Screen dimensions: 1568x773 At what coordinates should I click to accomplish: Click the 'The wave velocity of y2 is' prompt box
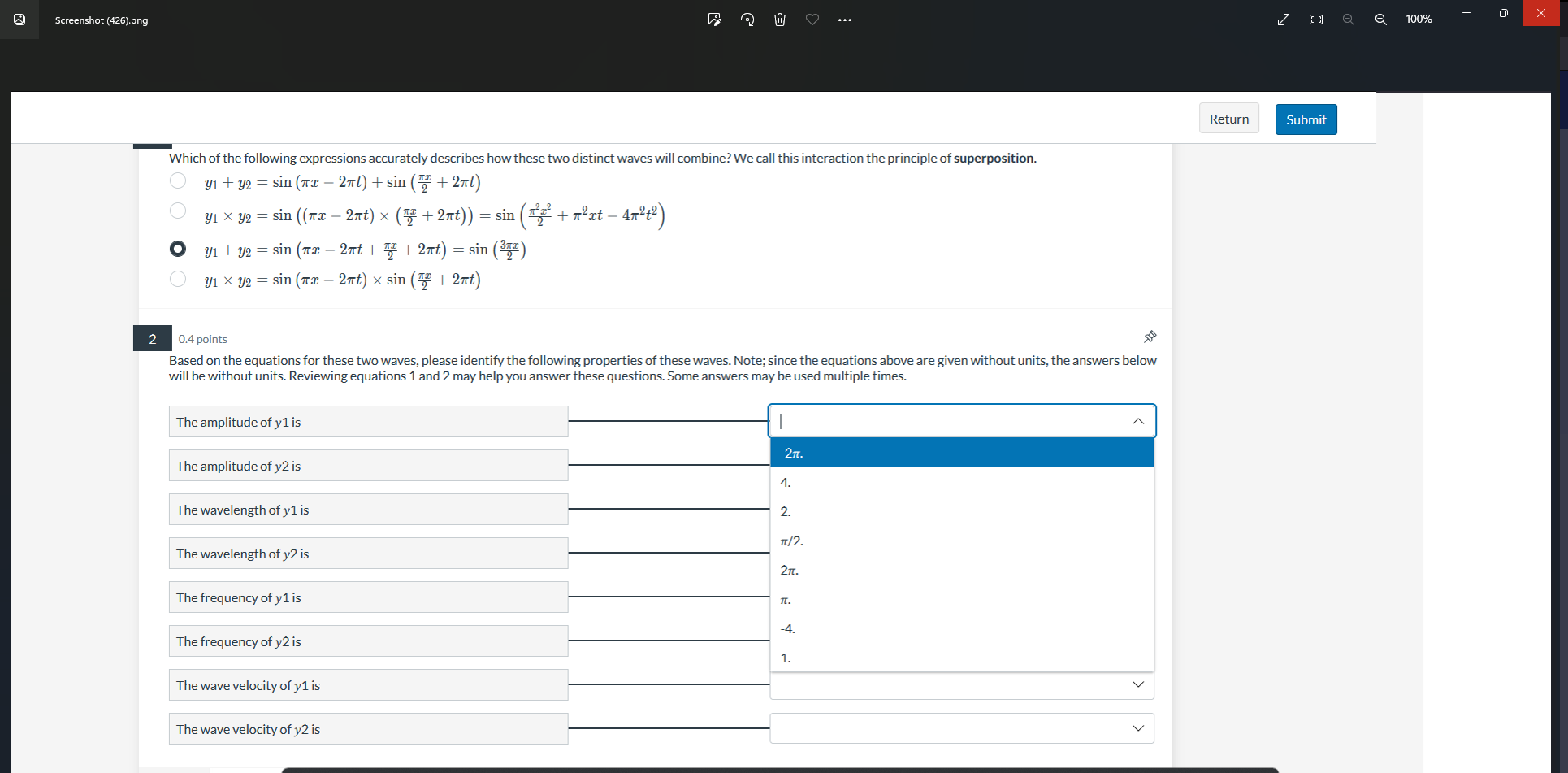coord(368,729)
